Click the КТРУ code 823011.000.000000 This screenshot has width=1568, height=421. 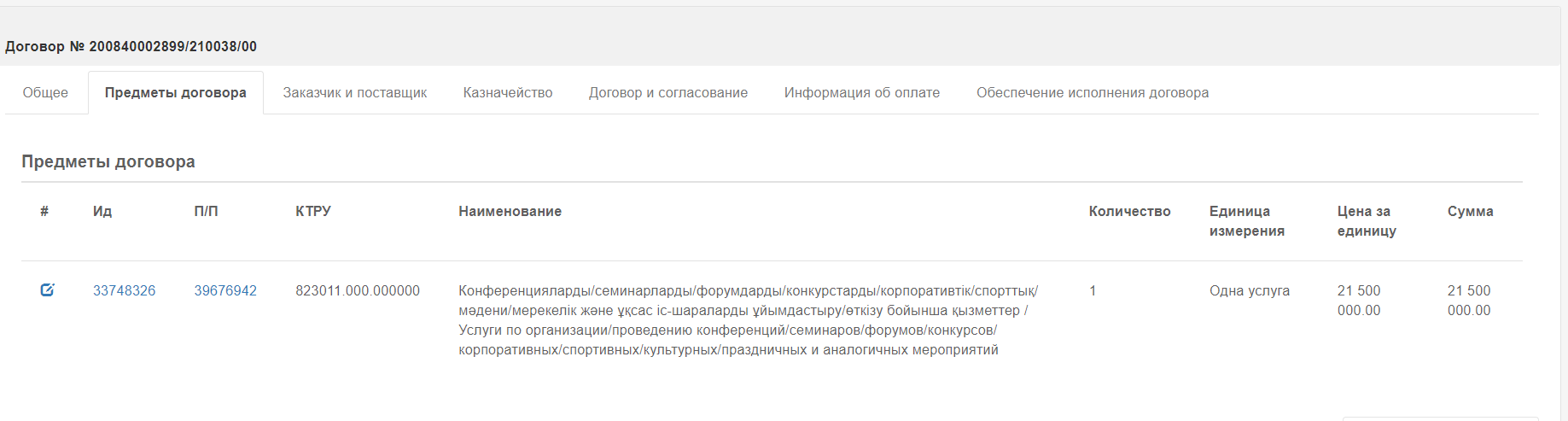click(358, 290)
